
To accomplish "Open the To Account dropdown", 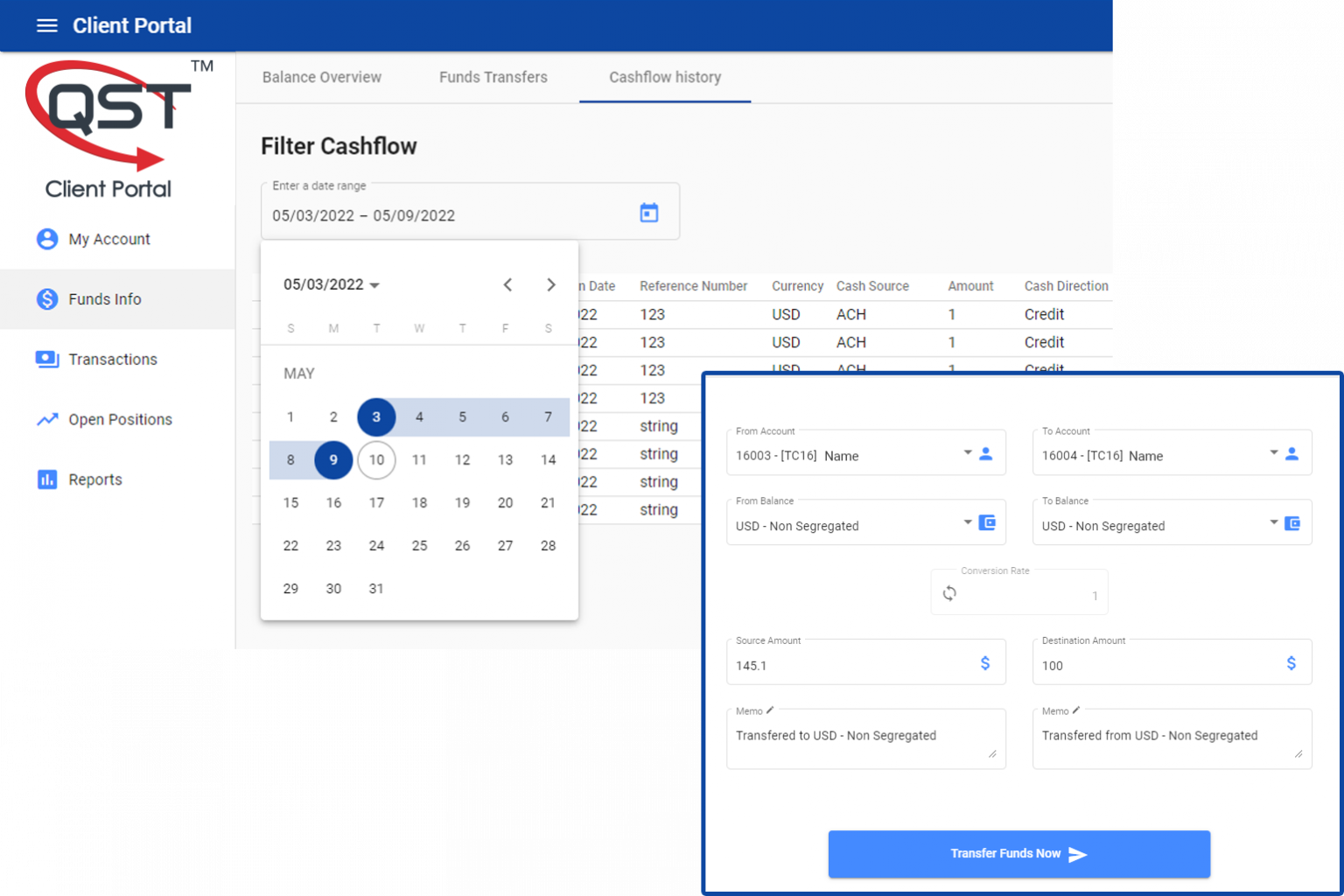I will [x=1273, y=453].
